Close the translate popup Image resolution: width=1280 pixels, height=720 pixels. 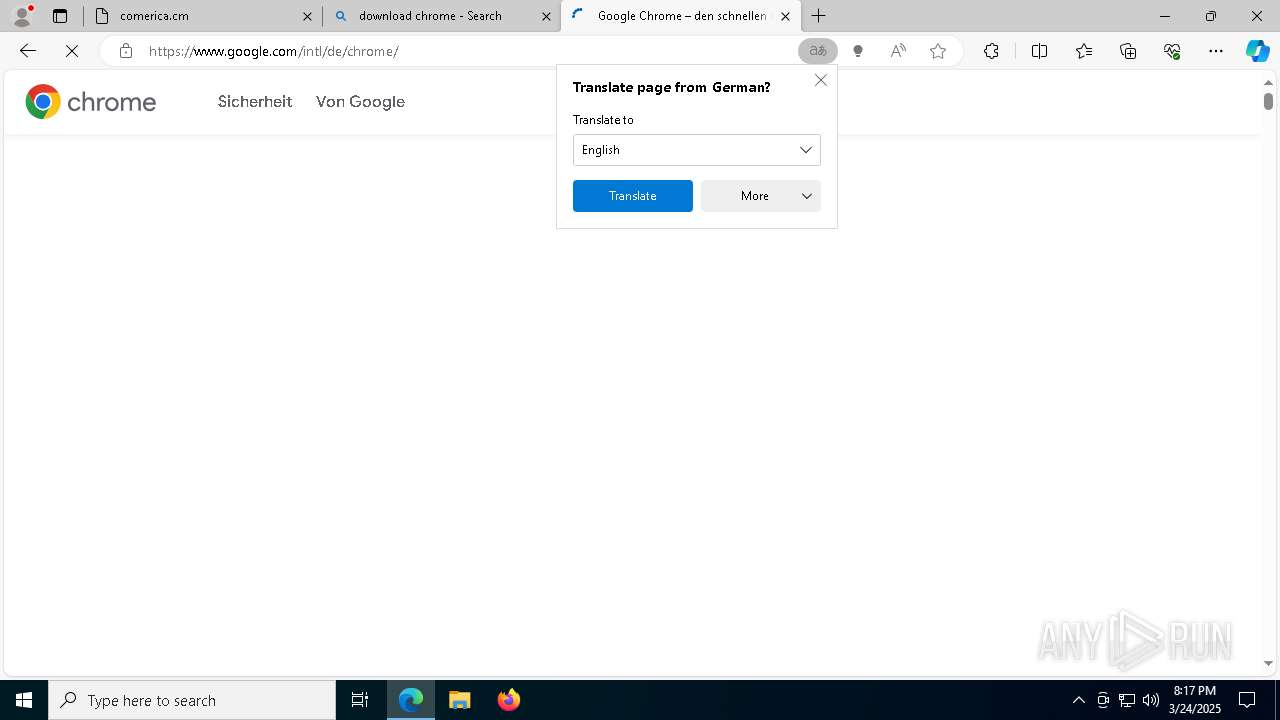pyautogui.click(x=821, y=80)
